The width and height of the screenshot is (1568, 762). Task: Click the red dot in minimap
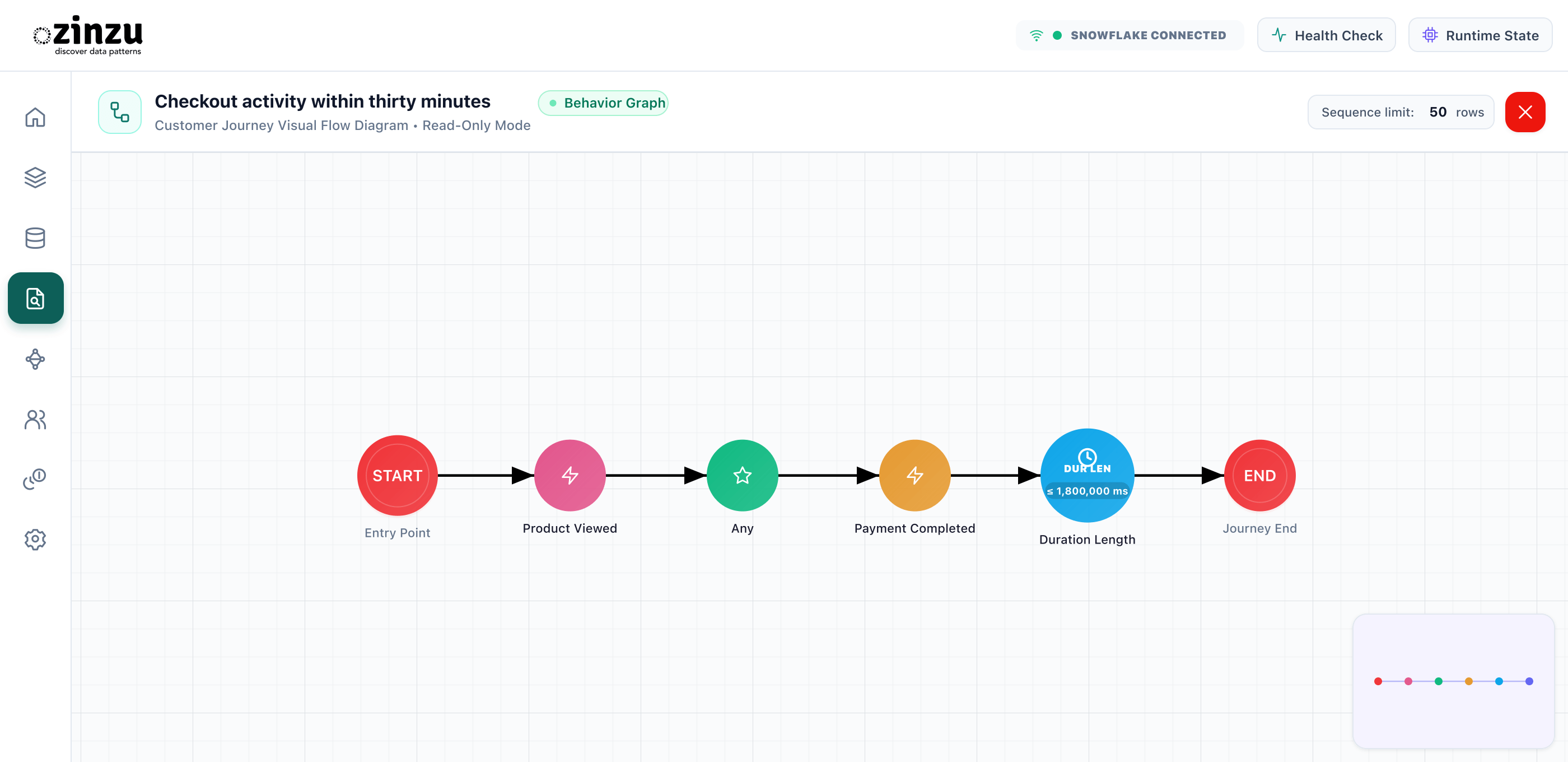tap(1378, 681)
